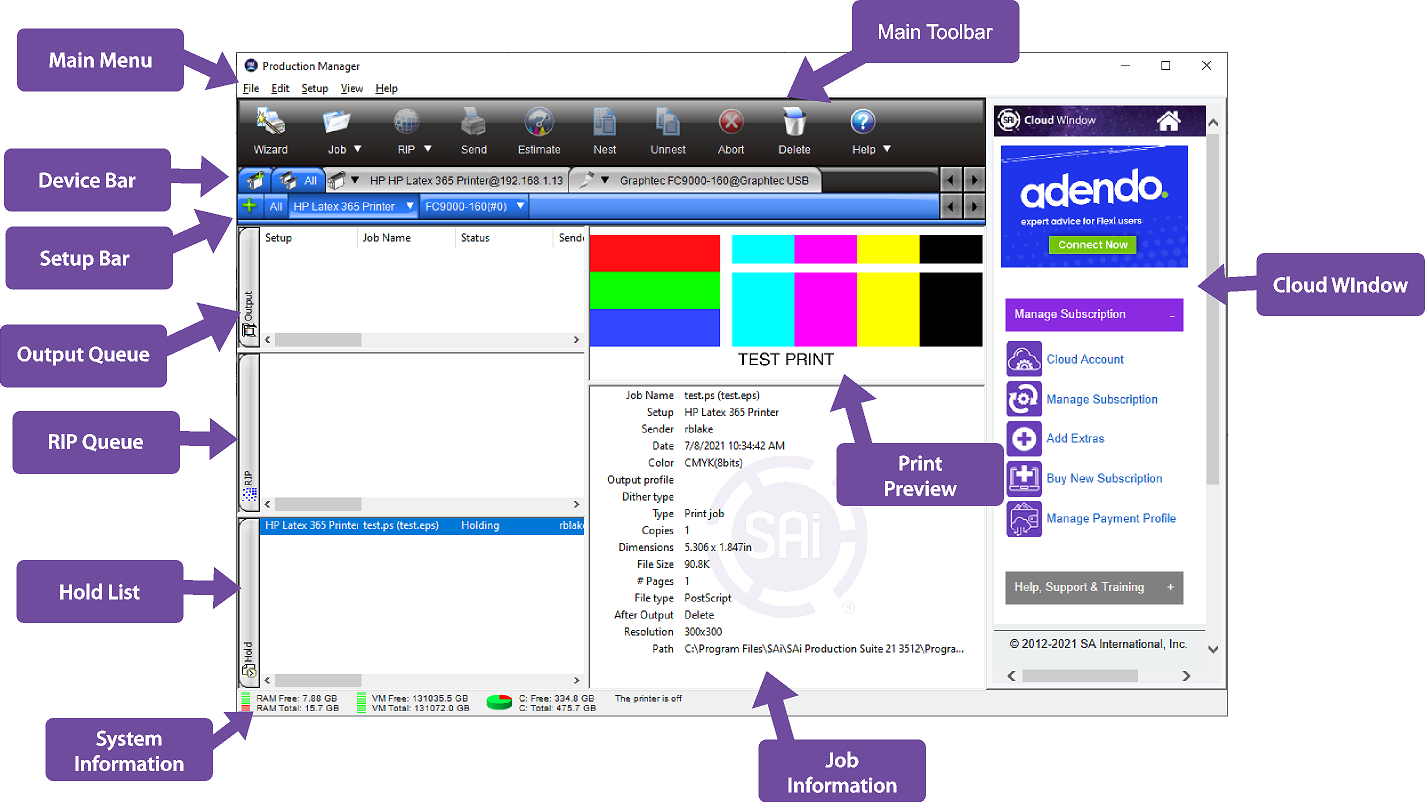This screenshot has width=1425, height=802.
Task: Open the Help menu
Action: click(x=387, y=89)
